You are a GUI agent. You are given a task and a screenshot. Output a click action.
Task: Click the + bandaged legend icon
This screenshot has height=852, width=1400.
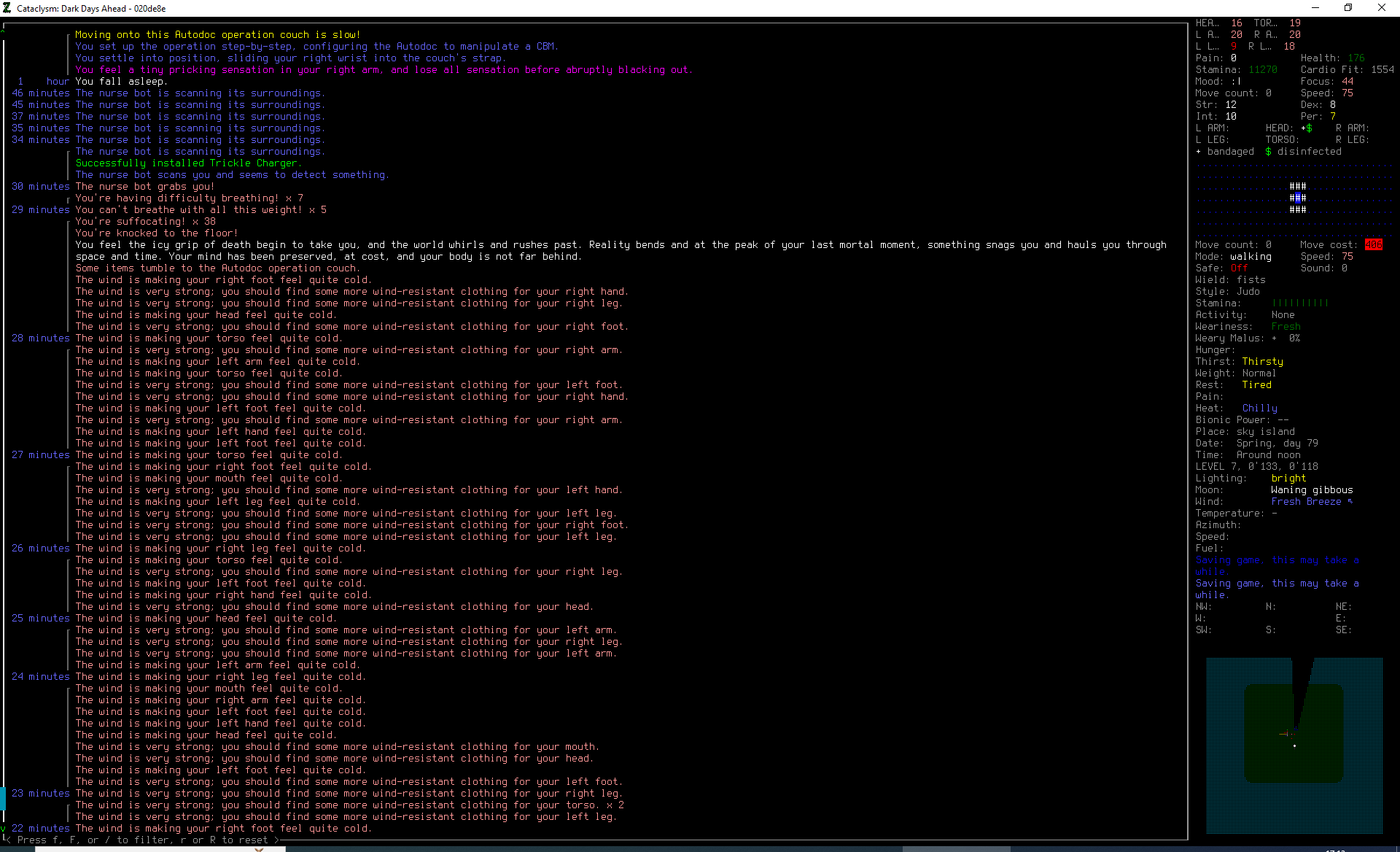[1199, 151]
